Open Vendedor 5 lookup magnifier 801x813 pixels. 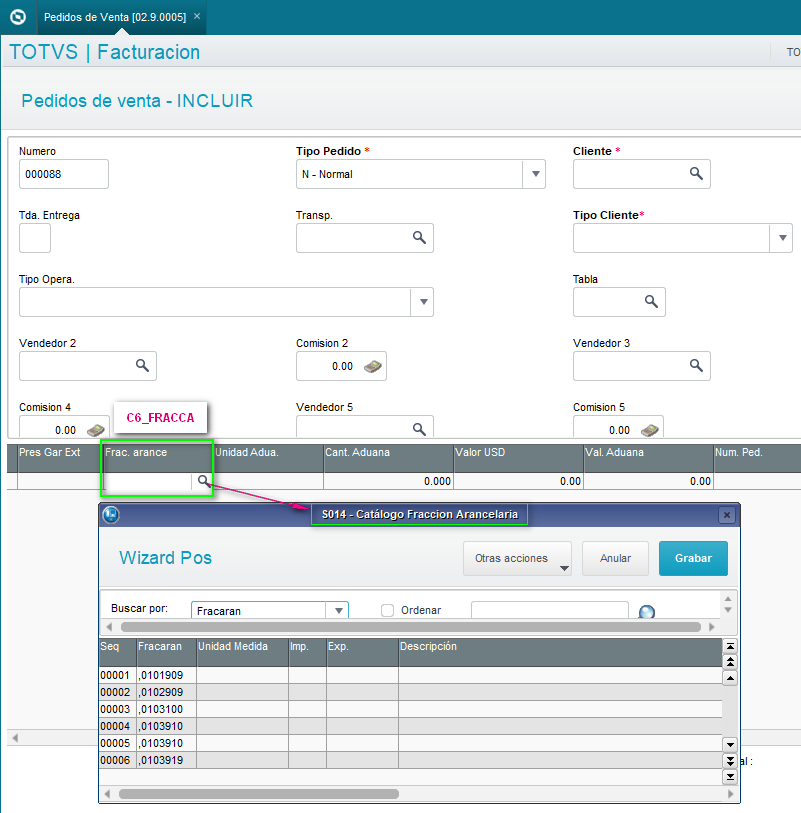pos(419,429)
